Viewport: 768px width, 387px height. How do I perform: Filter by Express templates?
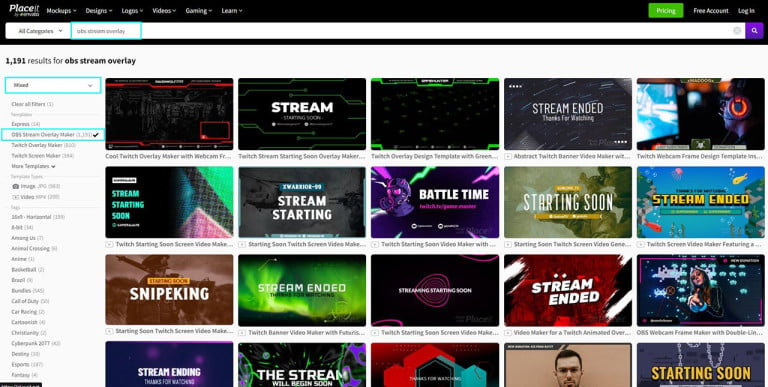tap(25, 124)
